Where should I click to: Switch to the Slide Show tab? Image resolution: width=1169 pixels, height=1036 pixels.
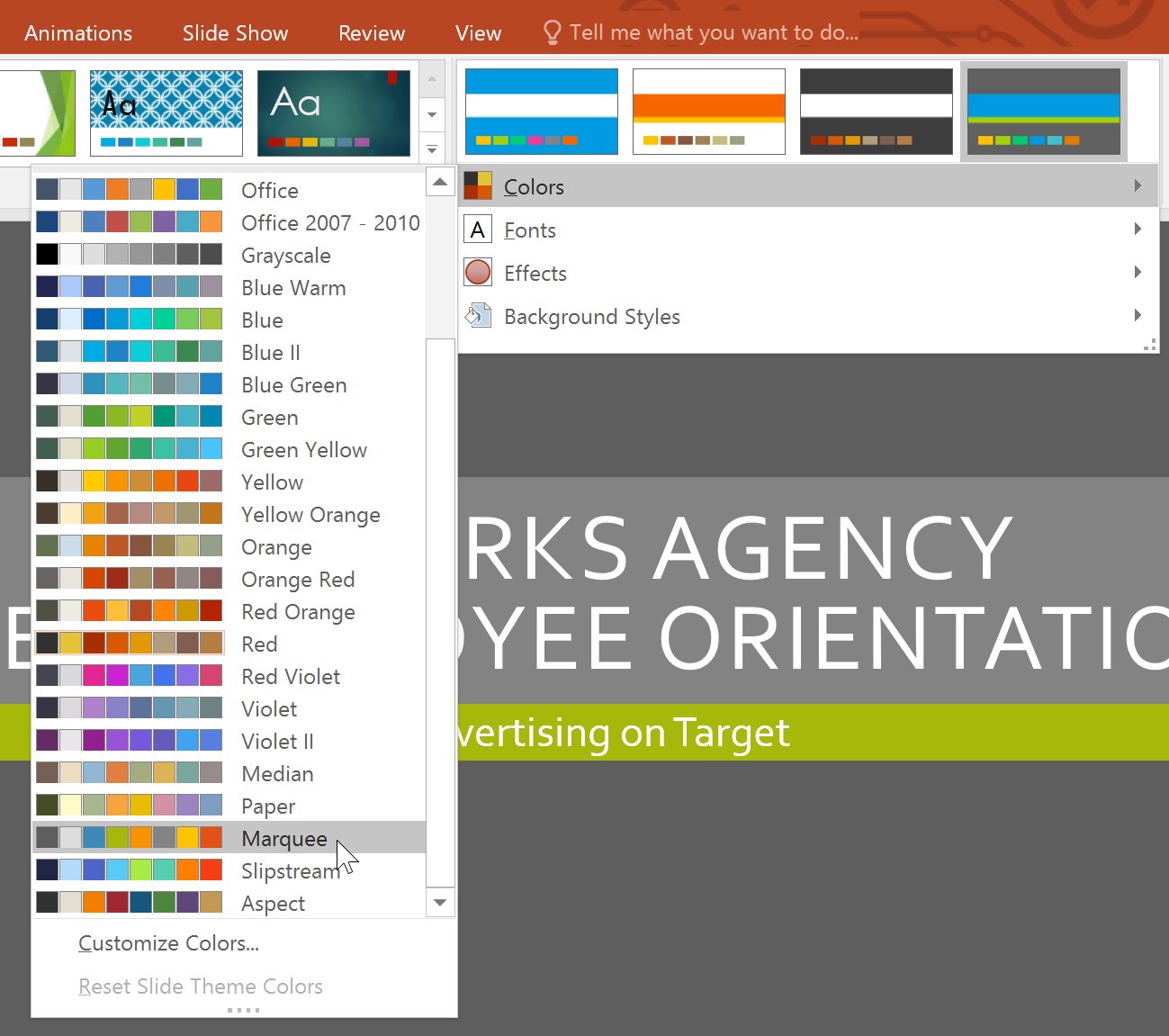point(235,32)
